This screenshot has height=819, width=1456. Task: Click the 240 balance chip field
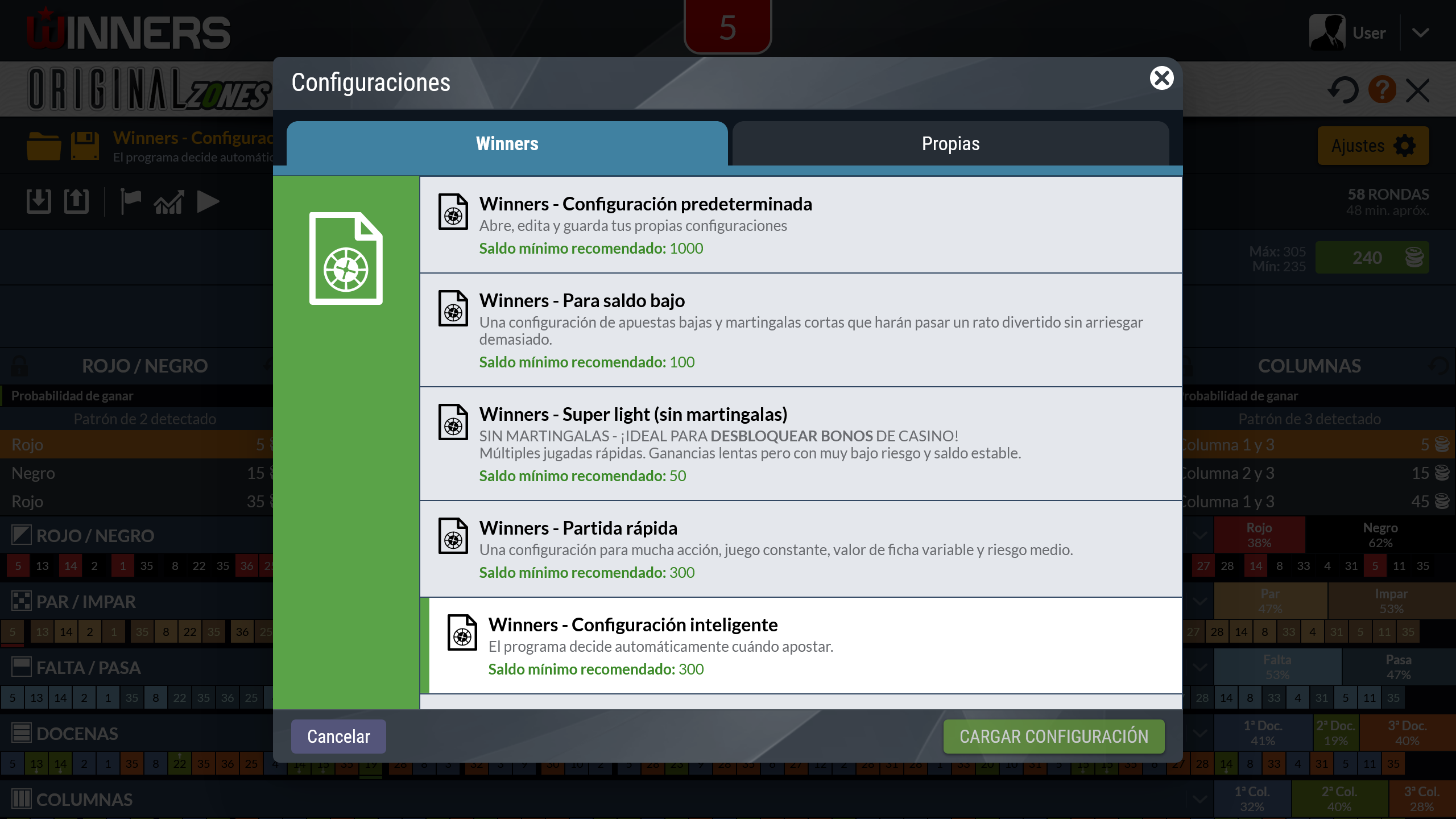pos(1372,258)
